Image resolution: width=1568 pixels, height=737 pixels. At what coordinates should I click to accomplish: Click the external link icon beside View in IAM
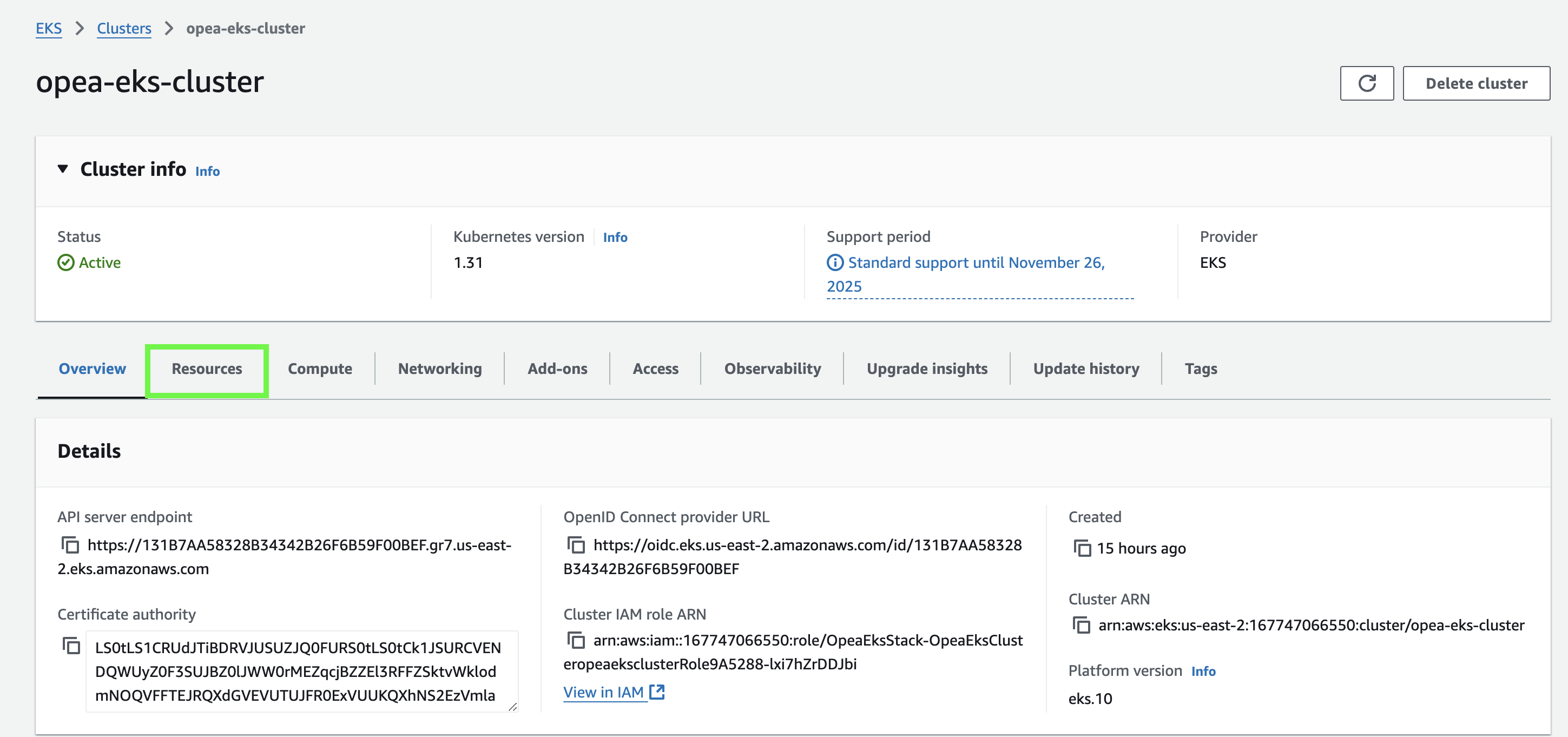pos(657,692)
